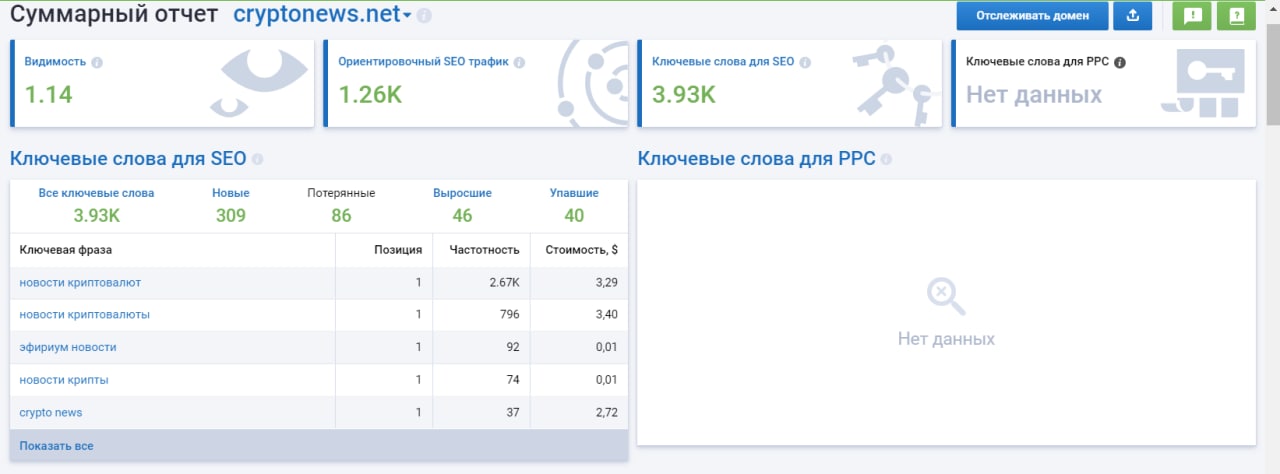Open the Ключевые слова для SEO section heading
The image size is (1280, 474).
point(128,158)
